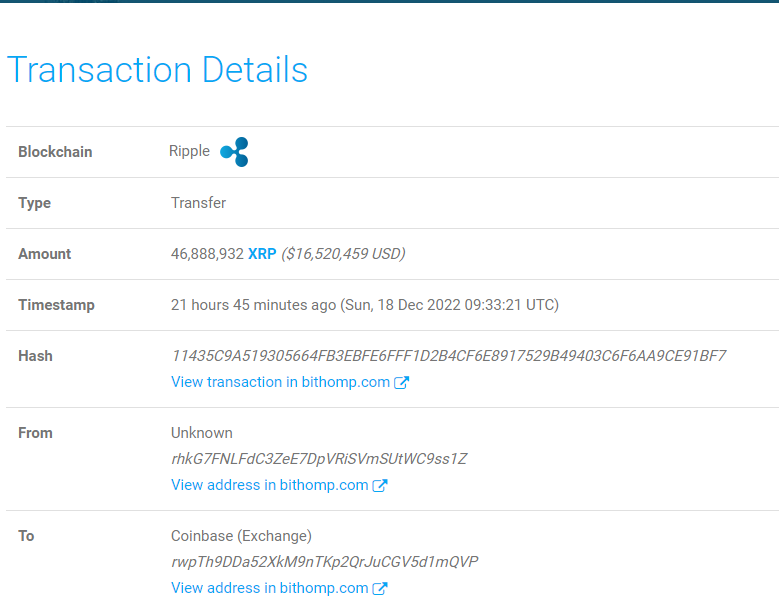Click the Coinbase (Exchange) label

(x=241, y=536)
